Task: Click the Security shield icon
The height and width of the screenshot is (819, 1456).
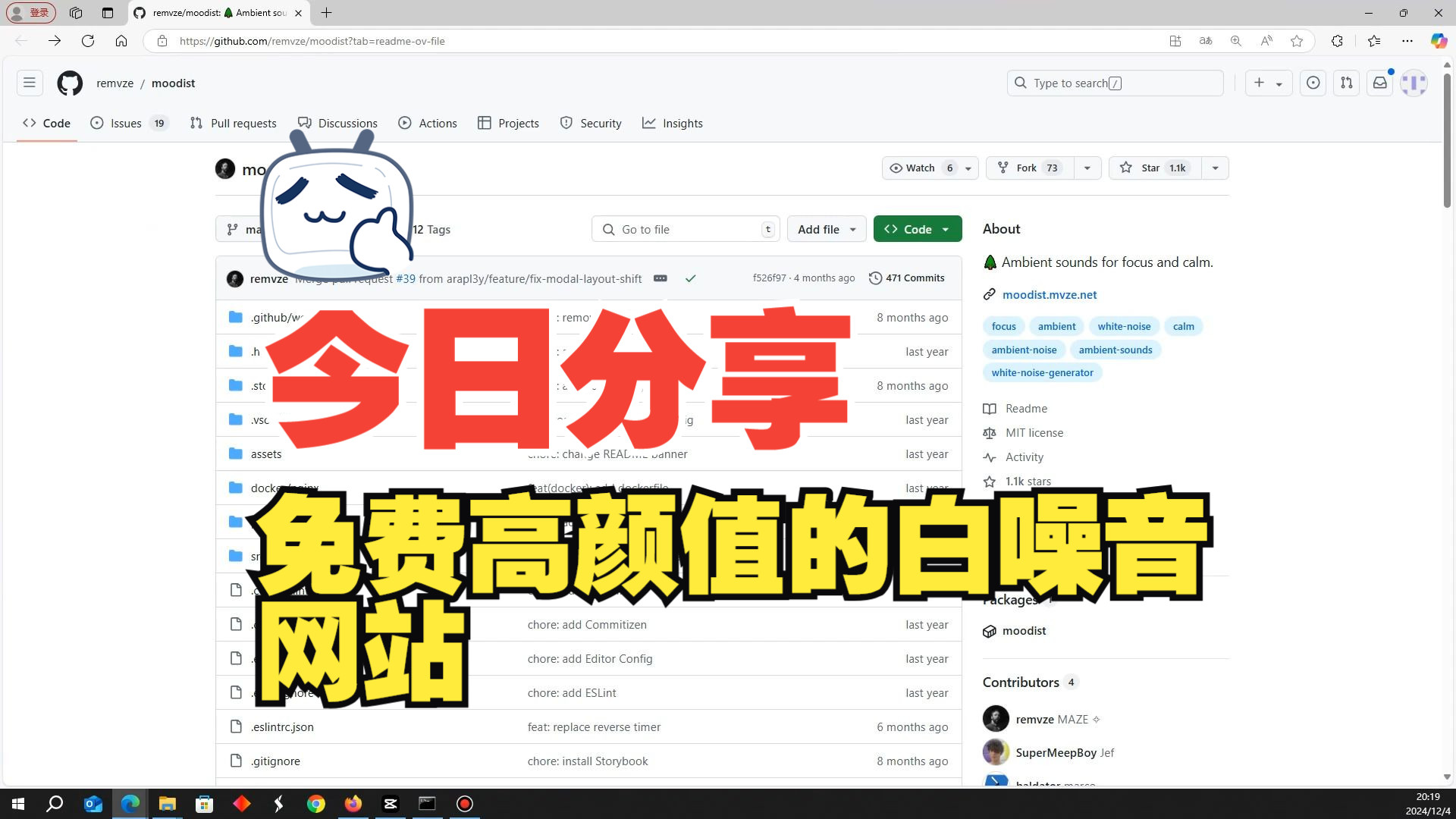Action: point(566,122)
